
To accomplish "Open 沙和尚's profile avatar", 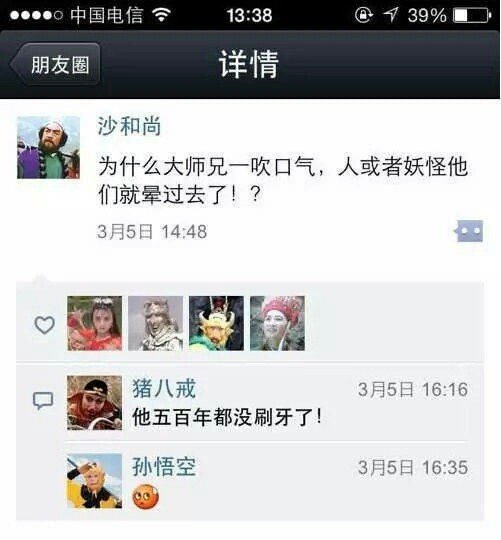I will click(x=49, y=147).
